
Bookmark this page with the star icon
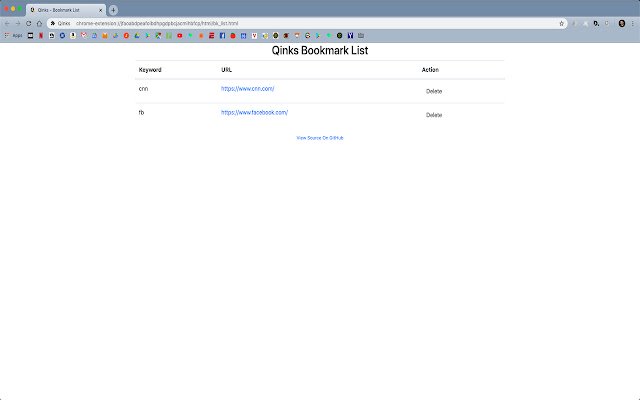click(x=562, y=23)
